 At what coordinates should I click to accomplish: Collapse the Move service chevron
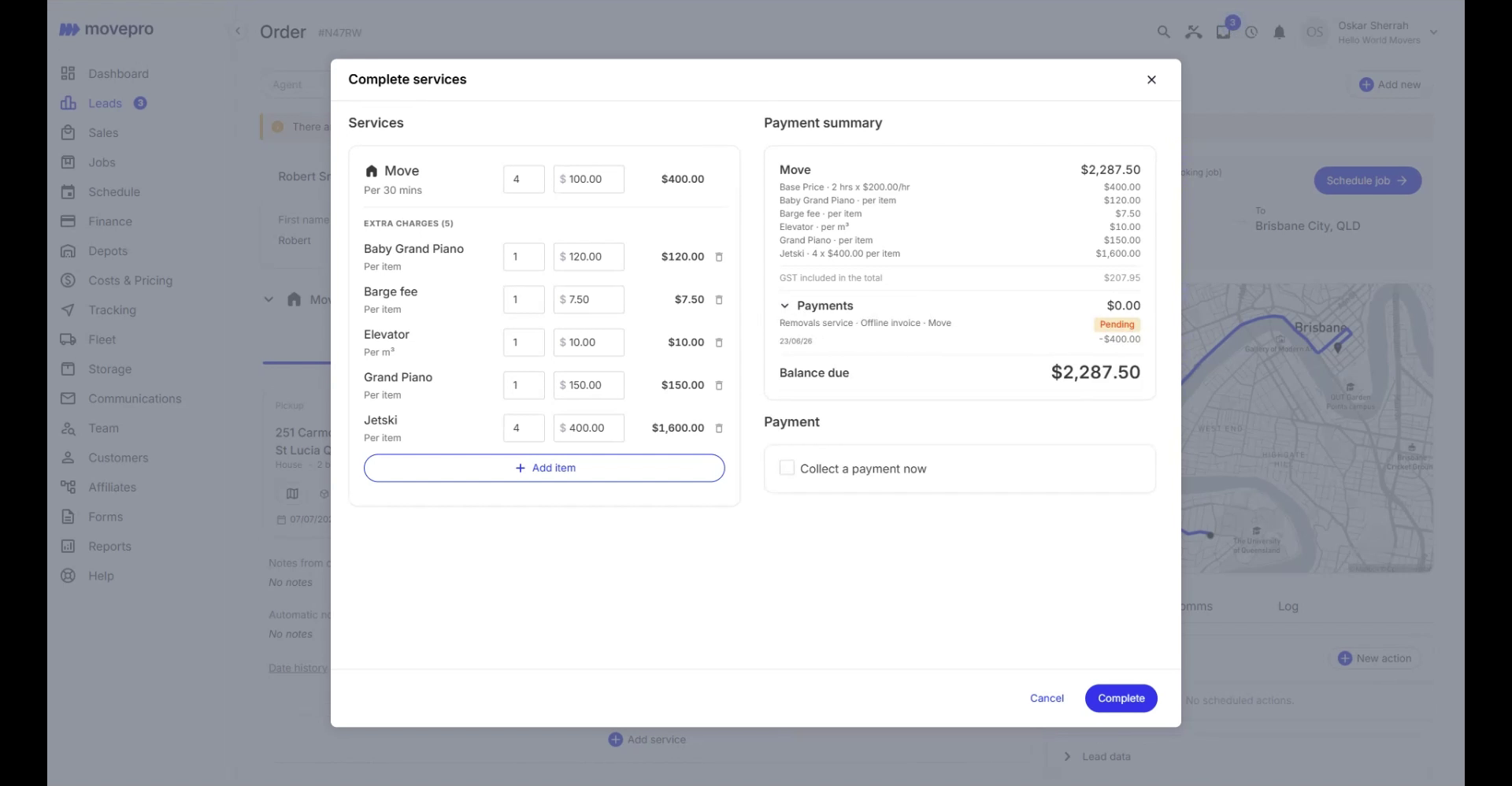tap(269, 299)
